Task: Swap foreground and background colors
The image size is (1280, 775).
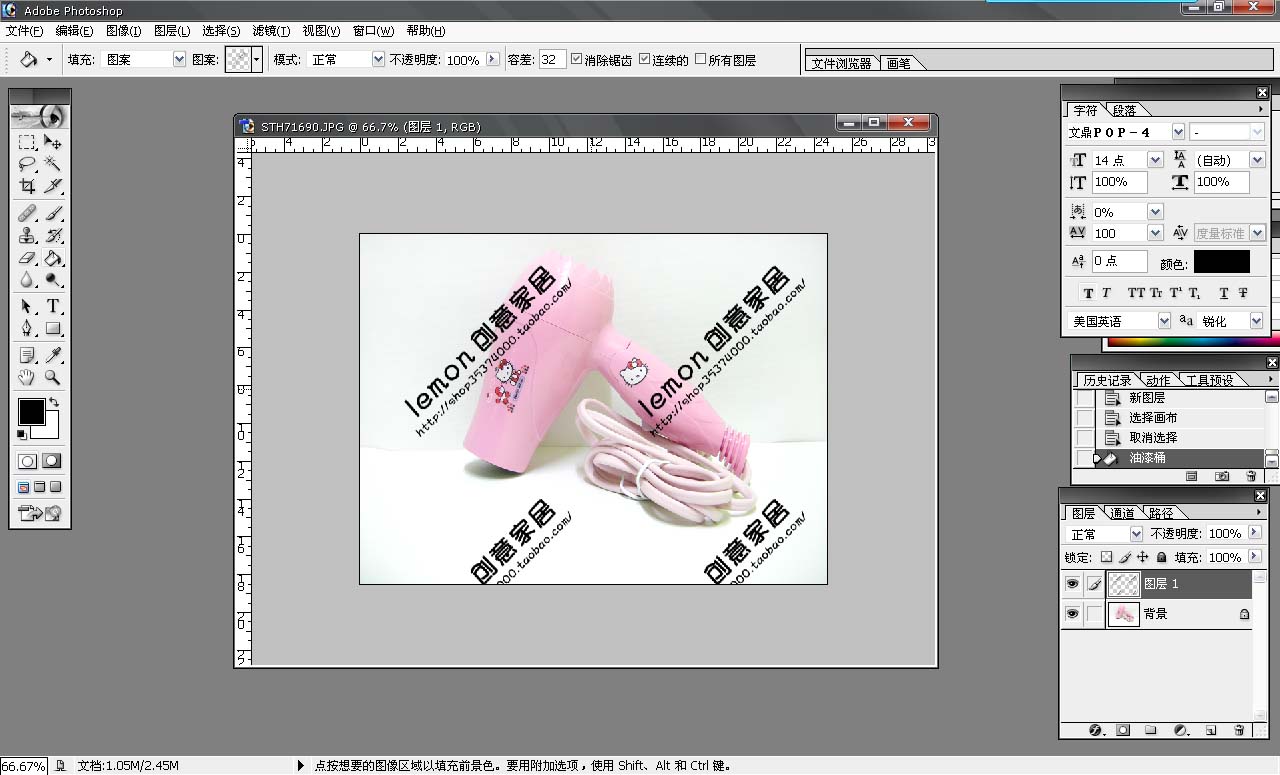Action: tap(53, 402)
